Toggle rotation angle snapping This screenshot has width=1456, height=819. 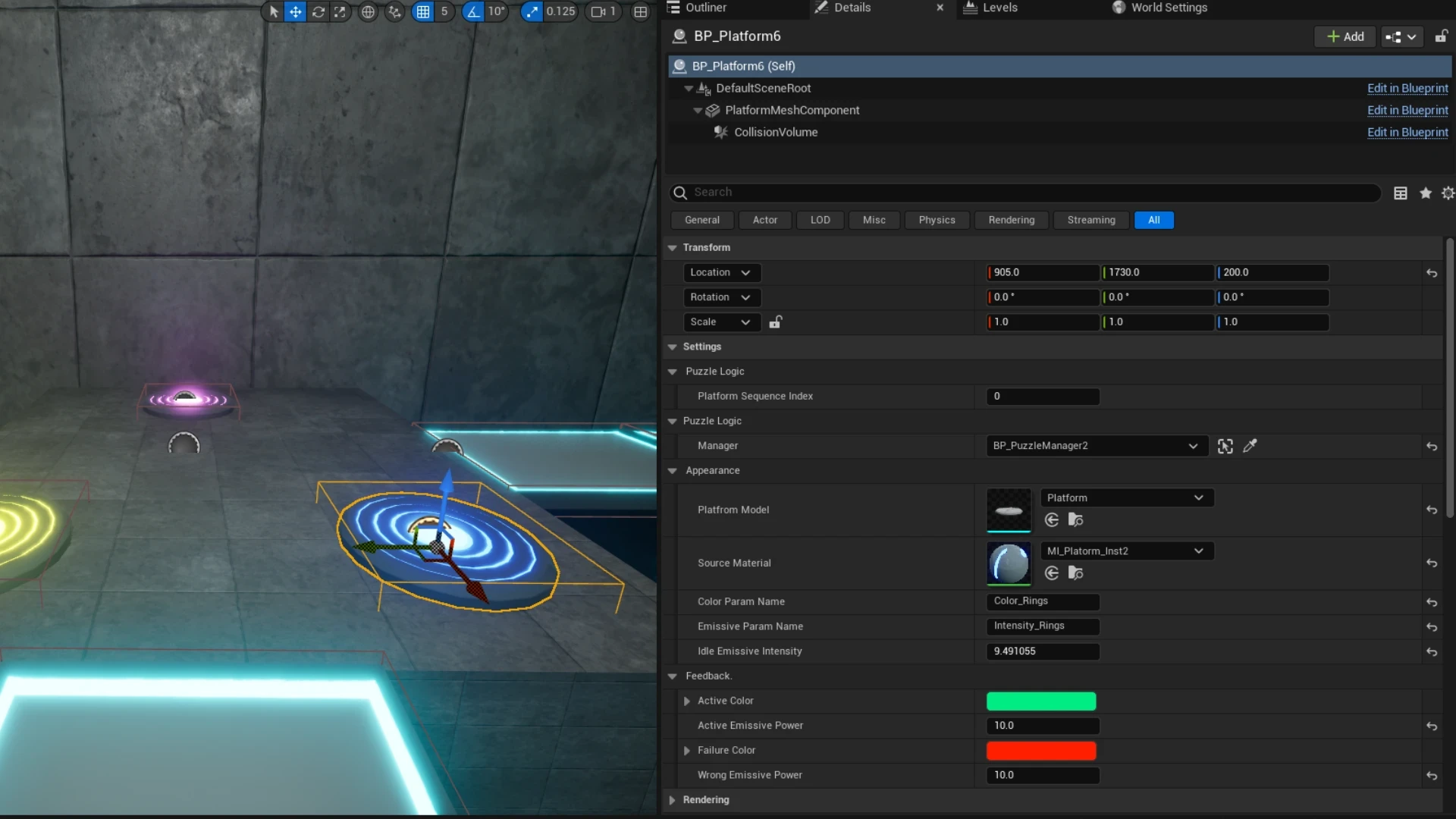[472, 11]
